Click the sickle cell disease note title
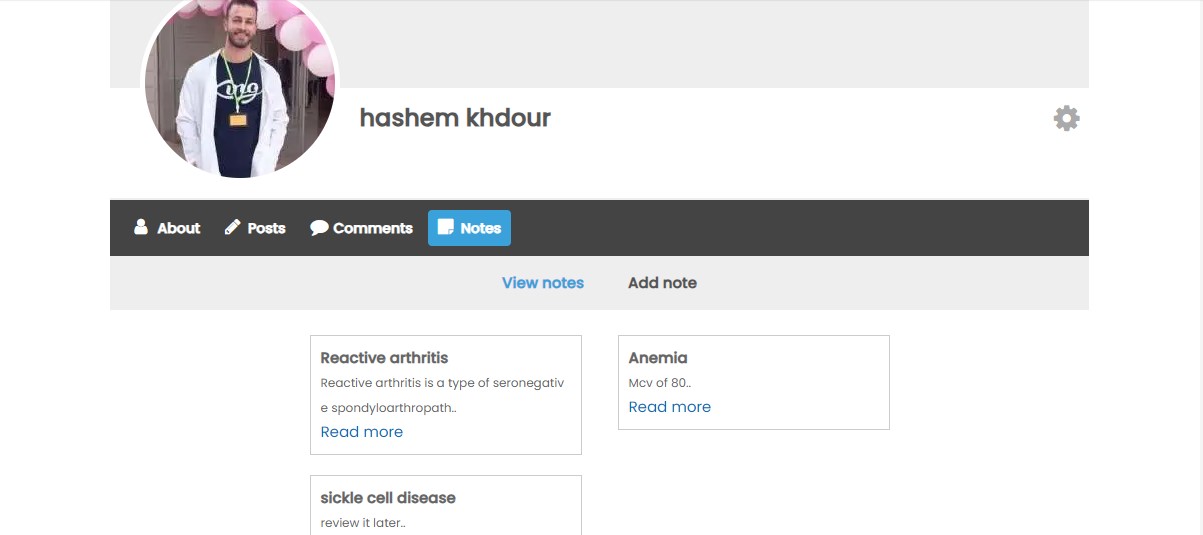Screen dimensions: 1203x535 (388, 498)
